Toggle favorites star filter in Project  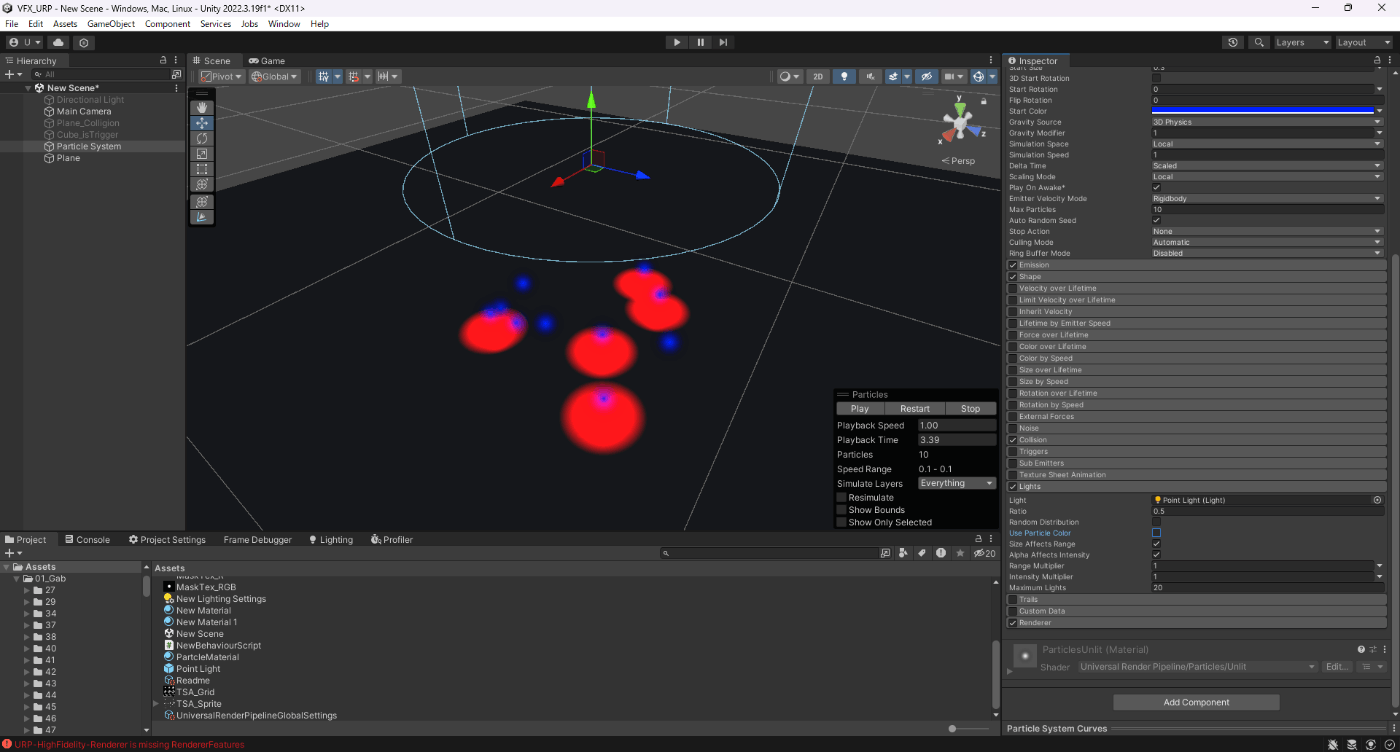point(961,553)
